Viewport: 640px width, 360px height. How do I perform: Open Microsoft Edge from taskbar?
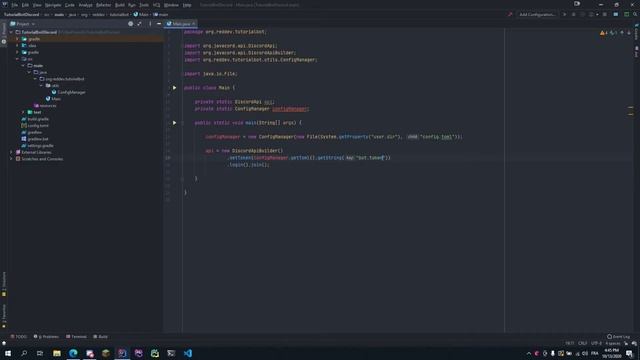(73, 353)
